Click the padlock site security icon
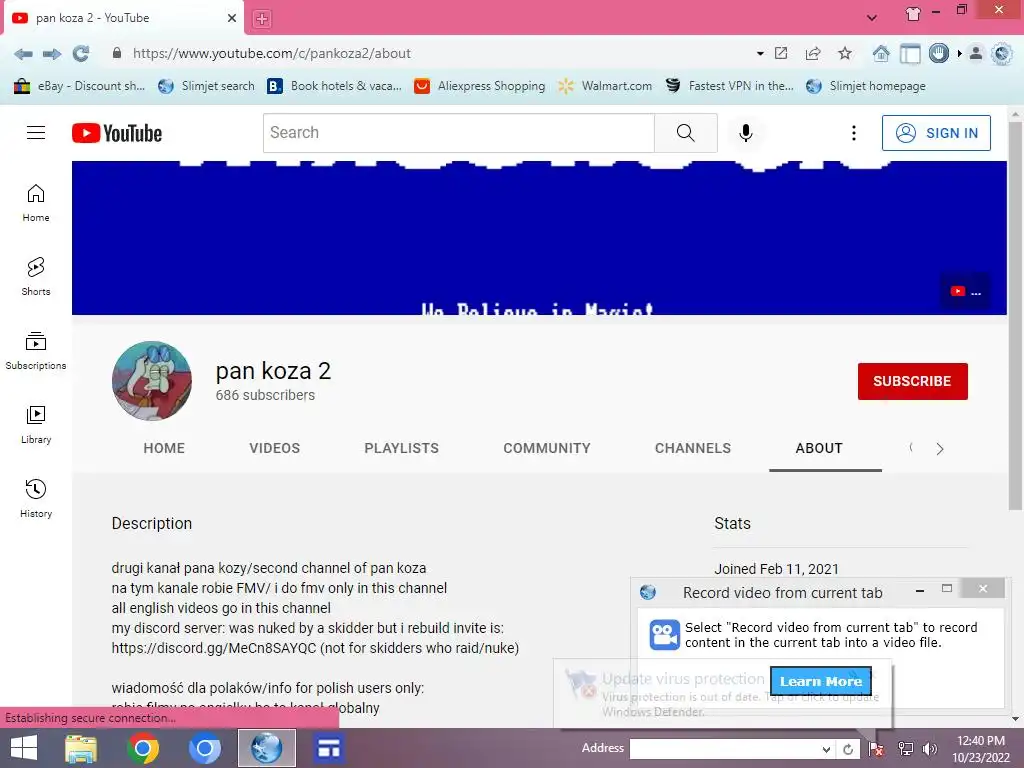 coord(117,53)
